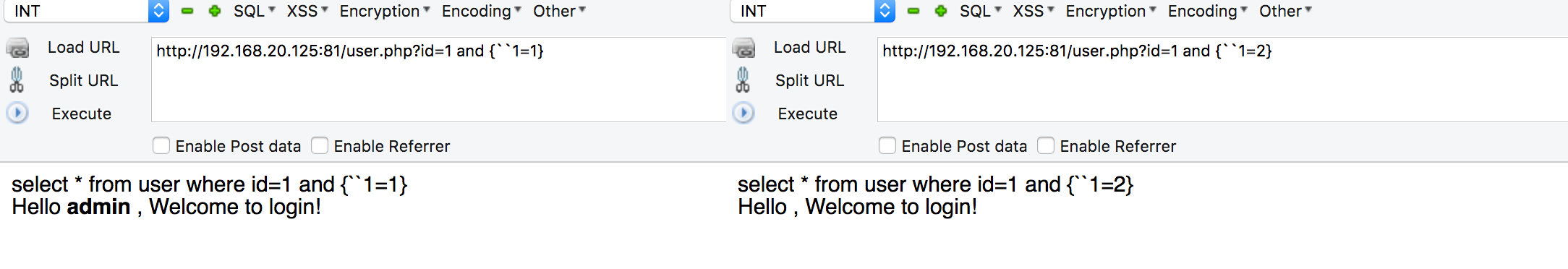Click the Split URL scissors icon in right HackBar
This screenshot has width=1568, height=269.
pyautogui.click(x=743, y=80)
